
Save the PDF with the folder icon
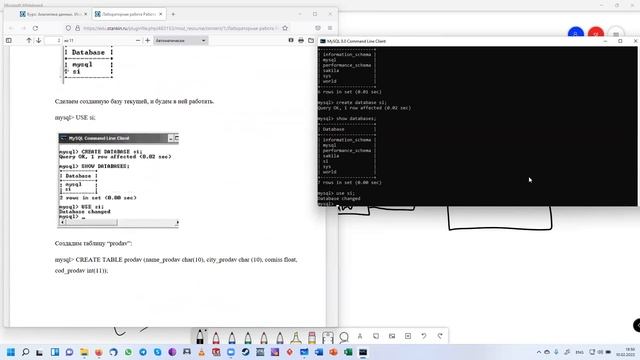point(311,40)
